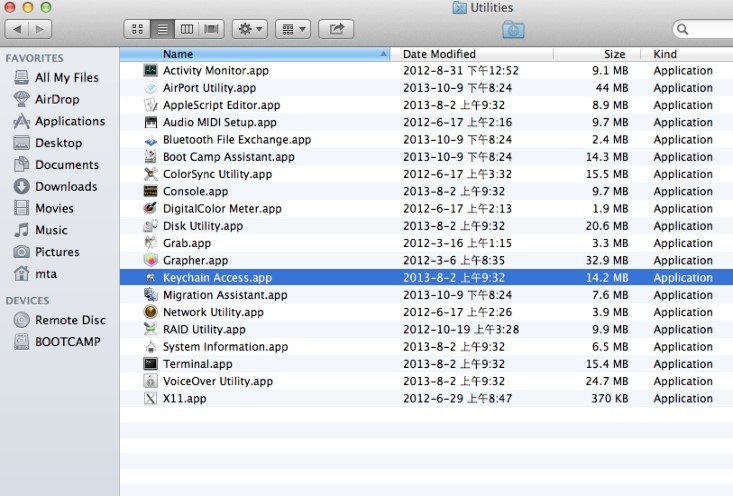This screenshot has height=496, width=733.
Task: Sort by the Kind column header
Action: tap(687, 54)
